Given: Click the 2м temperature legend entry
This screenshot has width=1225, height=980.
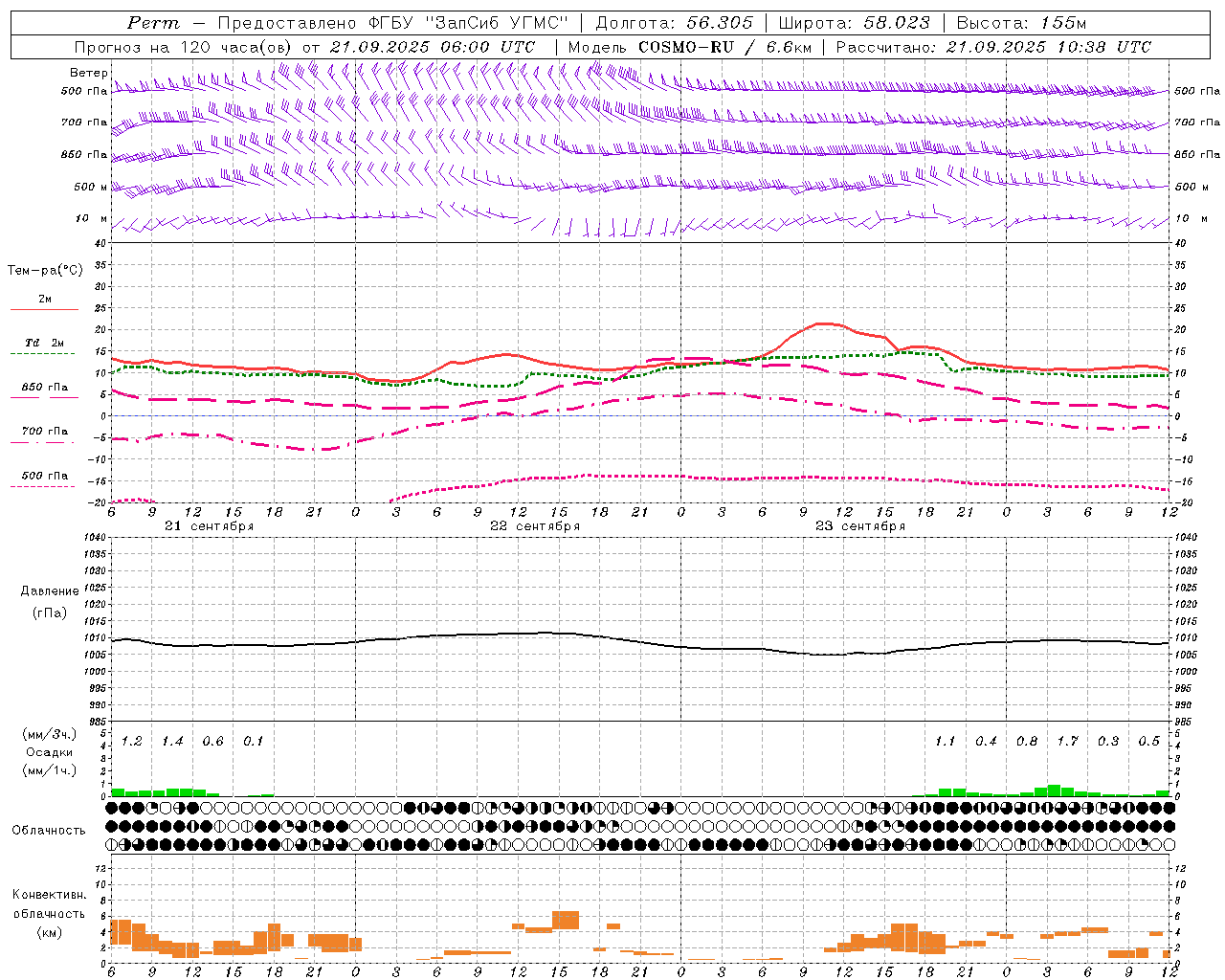Looking at the screenshot, I should coord(45,299).
